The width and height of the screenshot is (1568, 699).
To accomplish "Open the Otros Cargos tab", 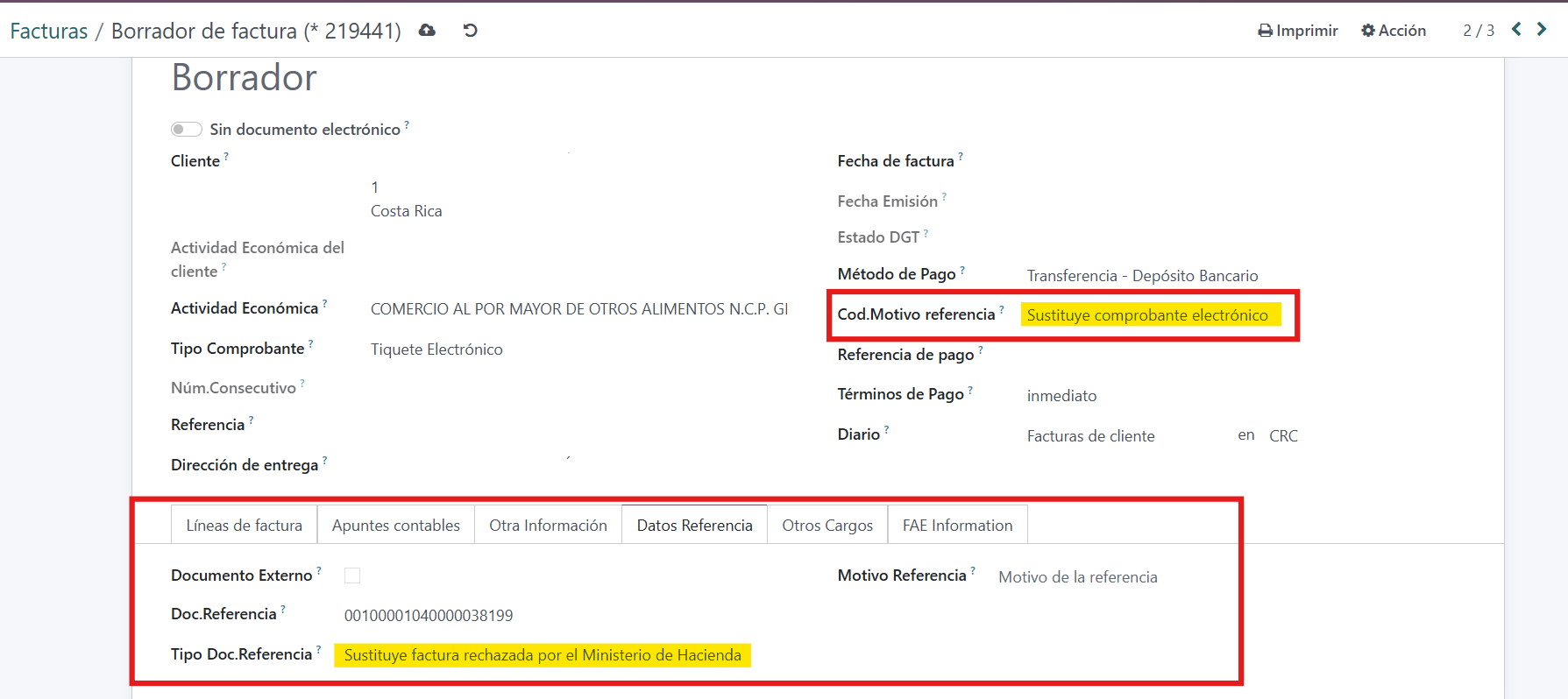I will (x=827, y=526).
